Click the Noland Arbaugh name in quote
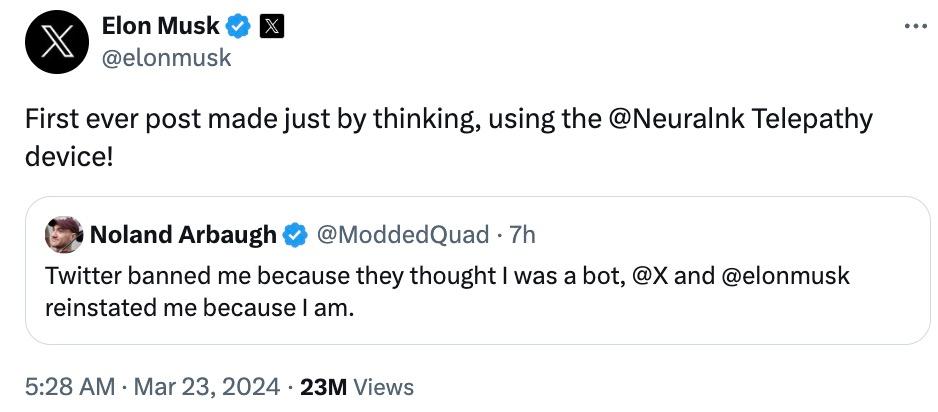The image size is (938, 412). [x=183, y=236]
